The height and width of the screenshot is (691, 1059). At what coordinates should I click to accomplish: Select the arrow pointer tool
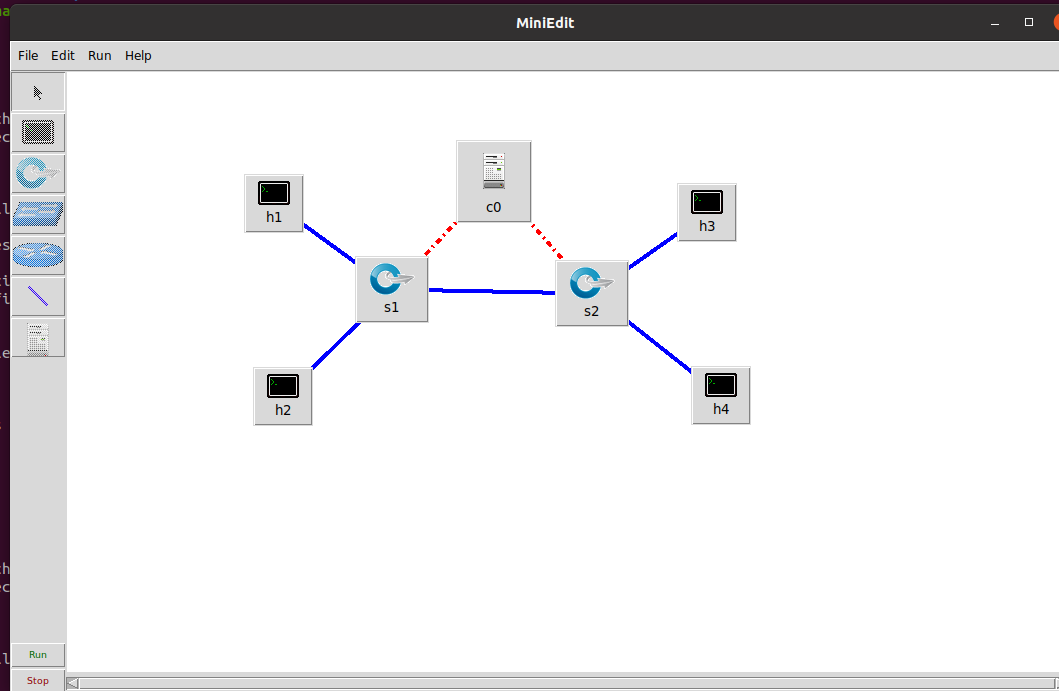click(x=38, y=92)
